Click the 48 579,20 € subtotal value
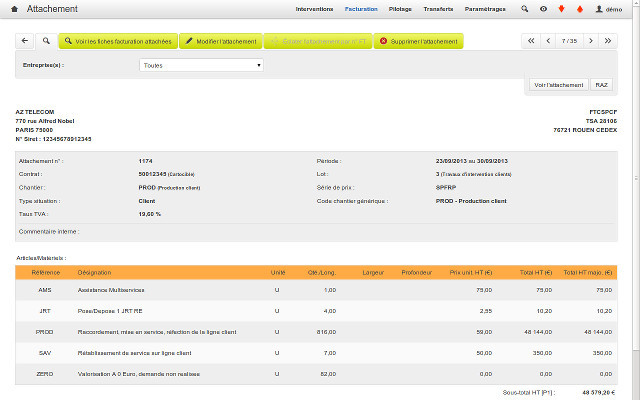This screenshot has height=400, width=640. tap(598, 393)
